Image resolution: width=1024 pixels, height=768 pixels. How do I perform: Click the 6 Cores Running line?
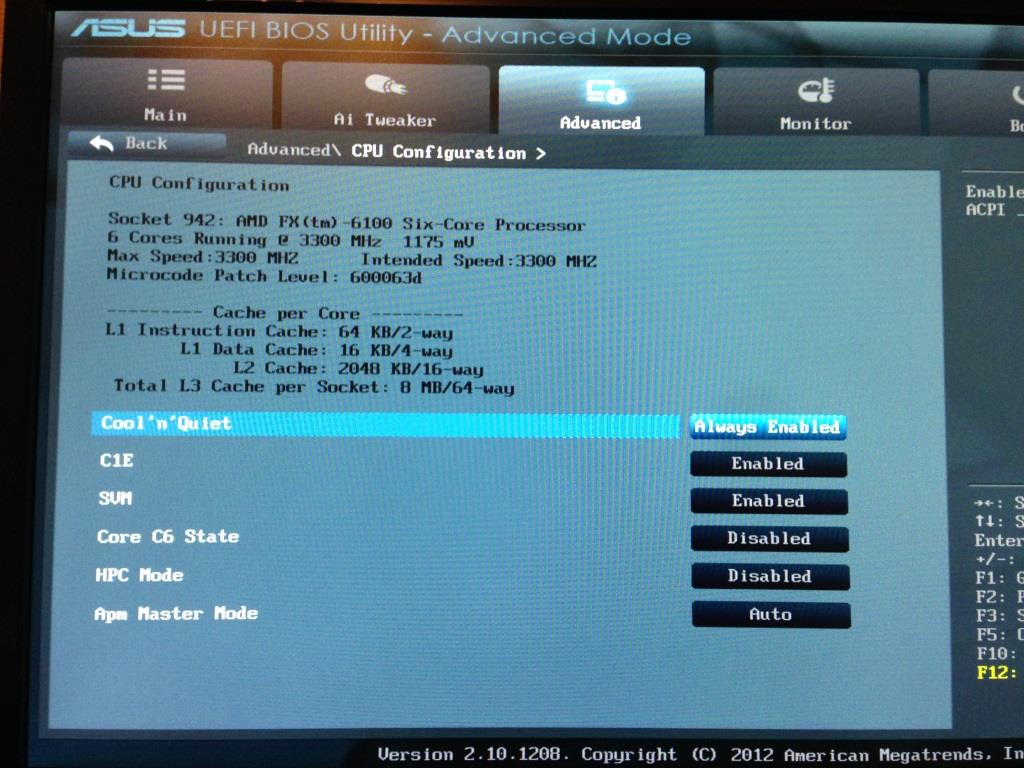[291, 239]
